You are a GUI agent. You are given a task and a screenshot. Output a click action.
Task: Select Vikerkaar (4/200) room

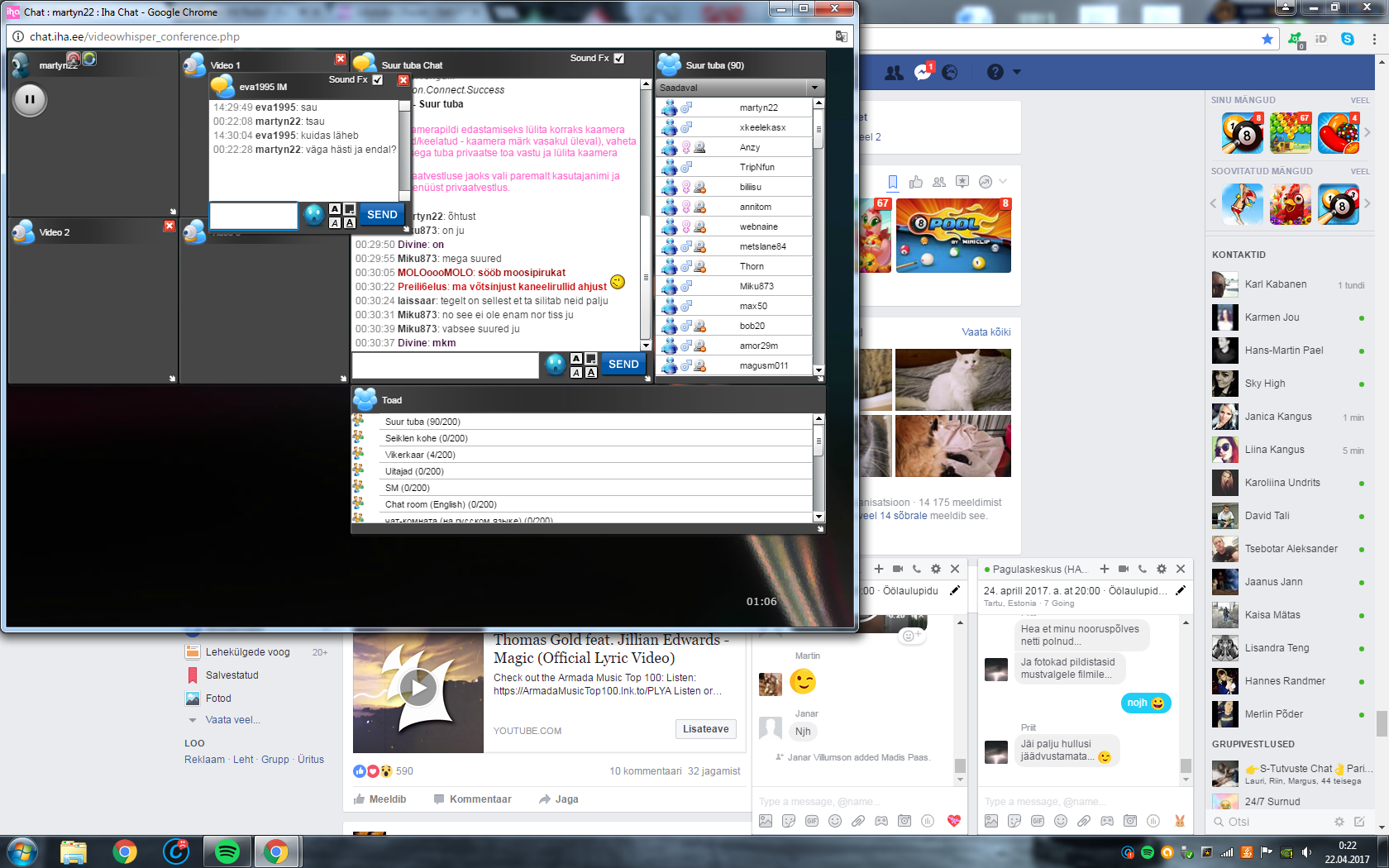pos(583,455)
